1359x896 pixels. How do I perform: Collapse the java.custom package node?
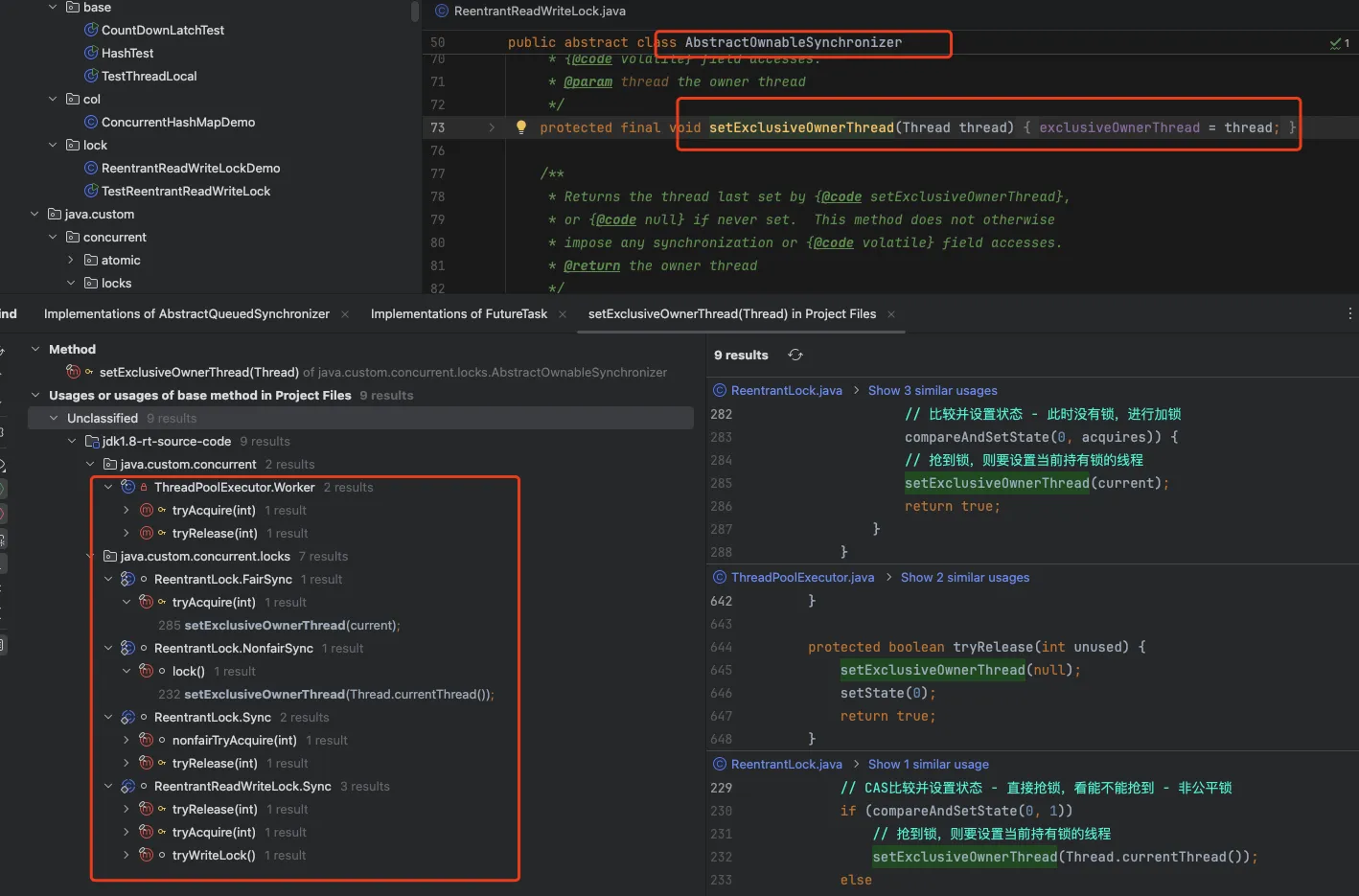click(x=35, y=214)
